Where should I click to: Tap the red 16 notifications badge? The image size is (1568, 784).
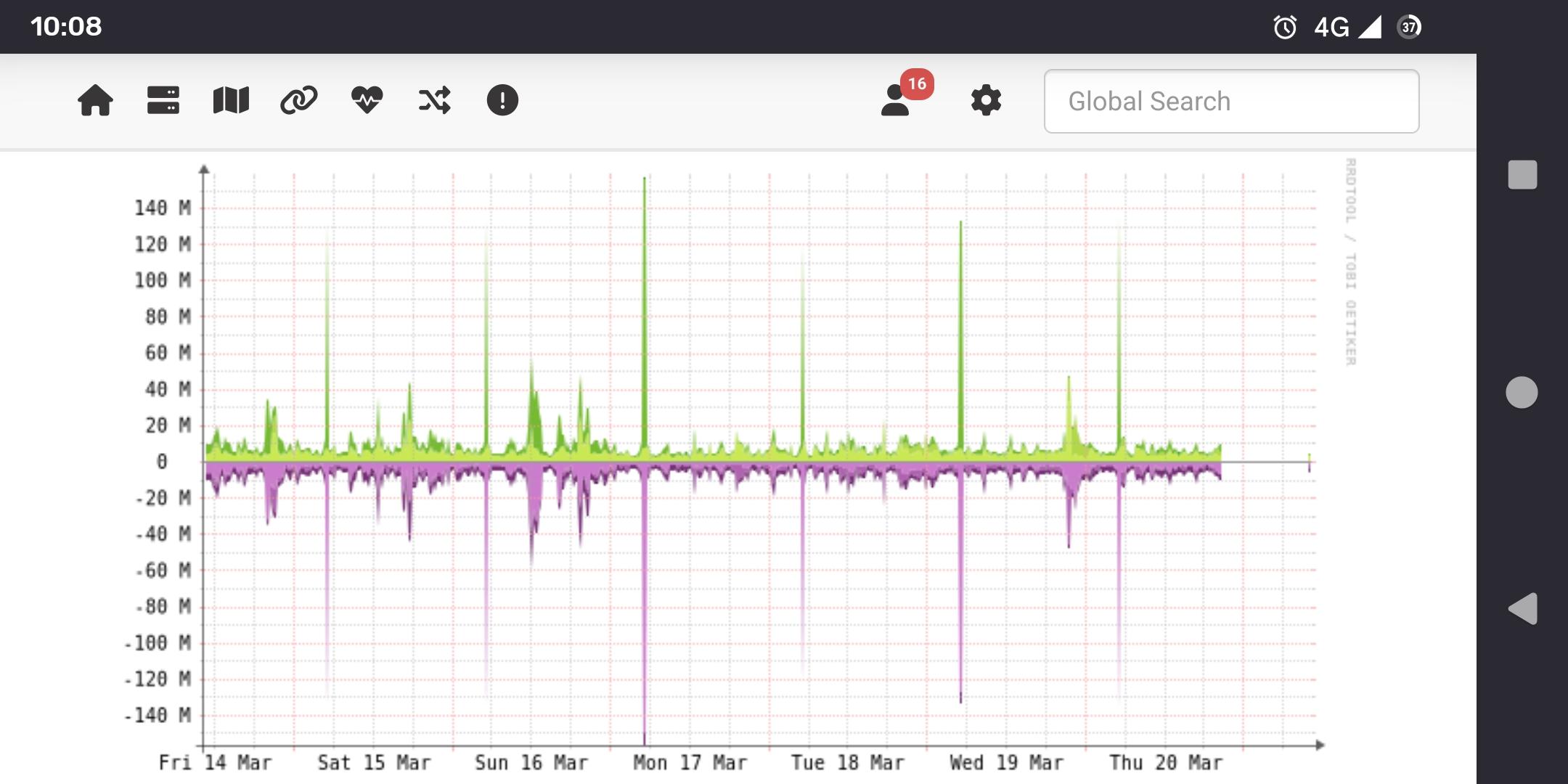pos(917,84)
